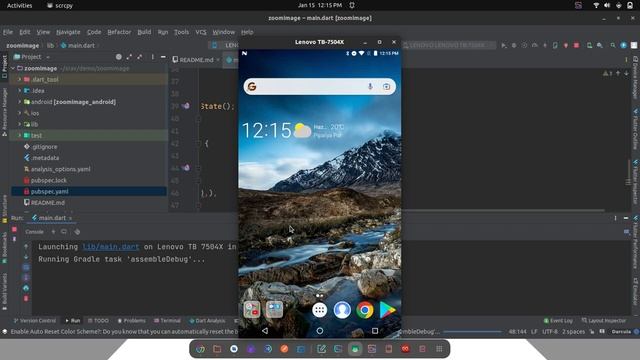
Task: Expand the test folder
Action: tap(19, 136)
